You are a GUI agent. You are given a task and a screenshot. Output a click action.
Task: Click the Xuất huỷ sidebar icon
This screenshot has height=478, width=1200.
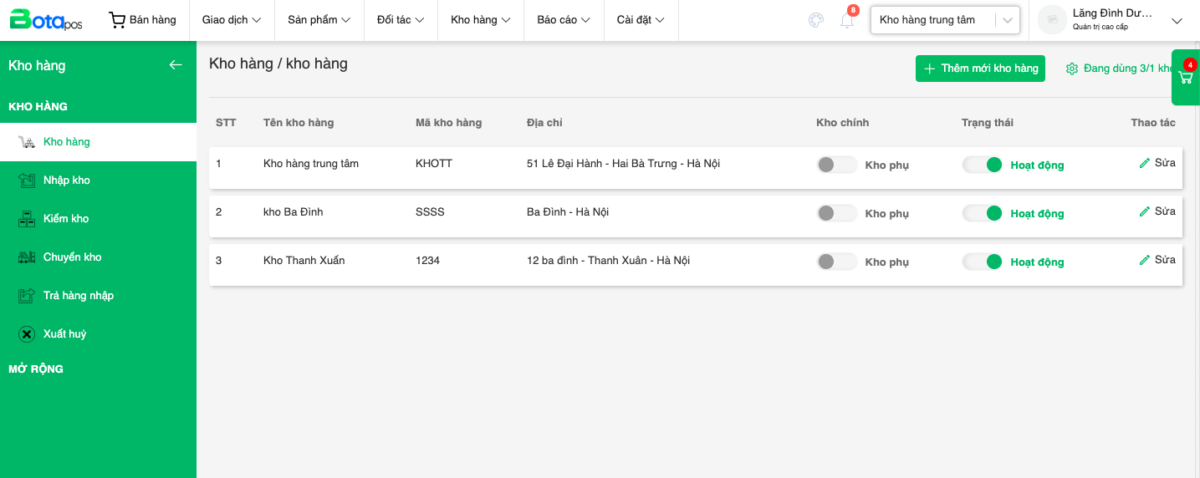[27, 334]
